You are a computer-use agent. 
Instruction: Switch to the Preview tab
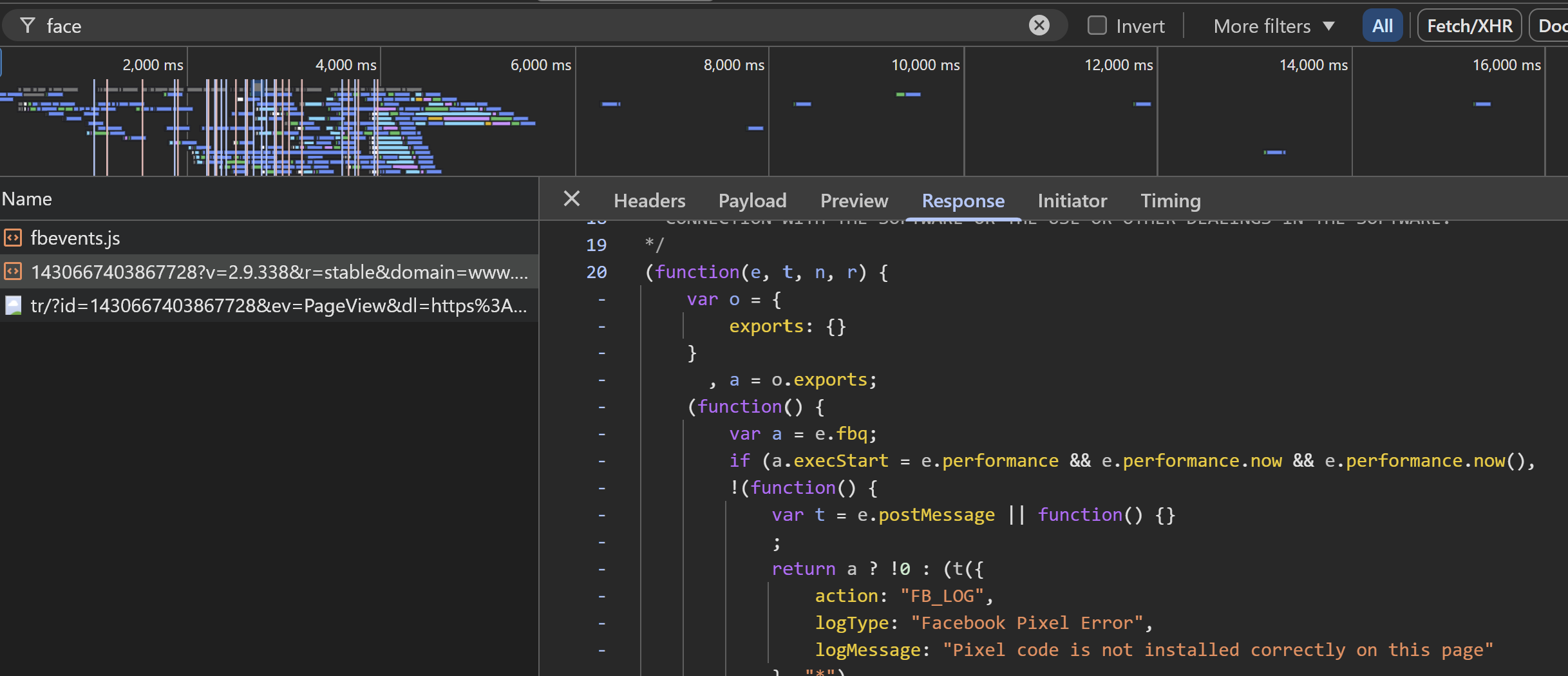[854, 201]
